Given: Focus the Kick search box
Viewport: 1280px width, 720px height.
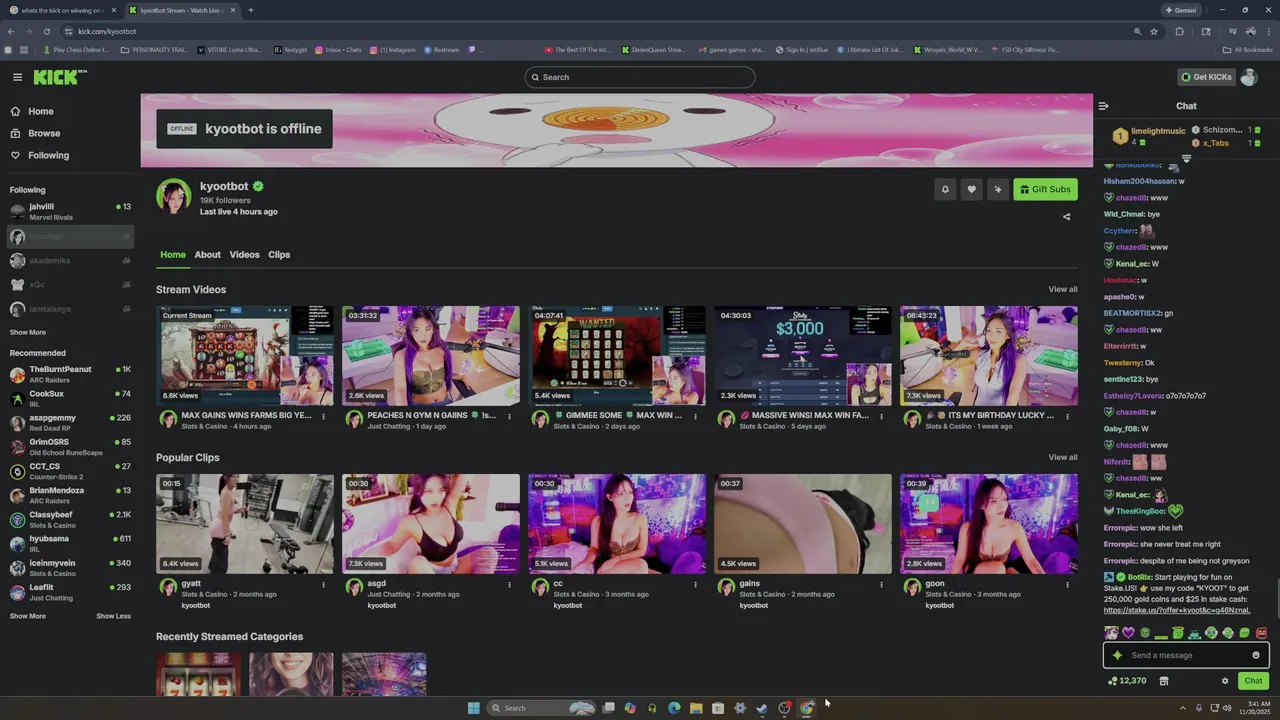Looking at the screenshot, I should [x=640, y=77].
